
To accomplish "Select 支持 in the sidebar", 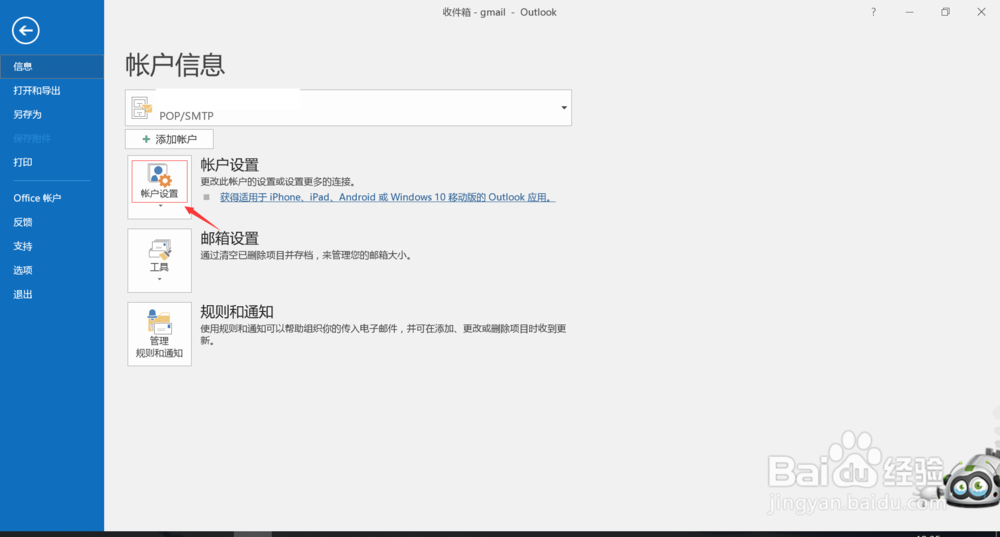I will [x=52, y=246].
